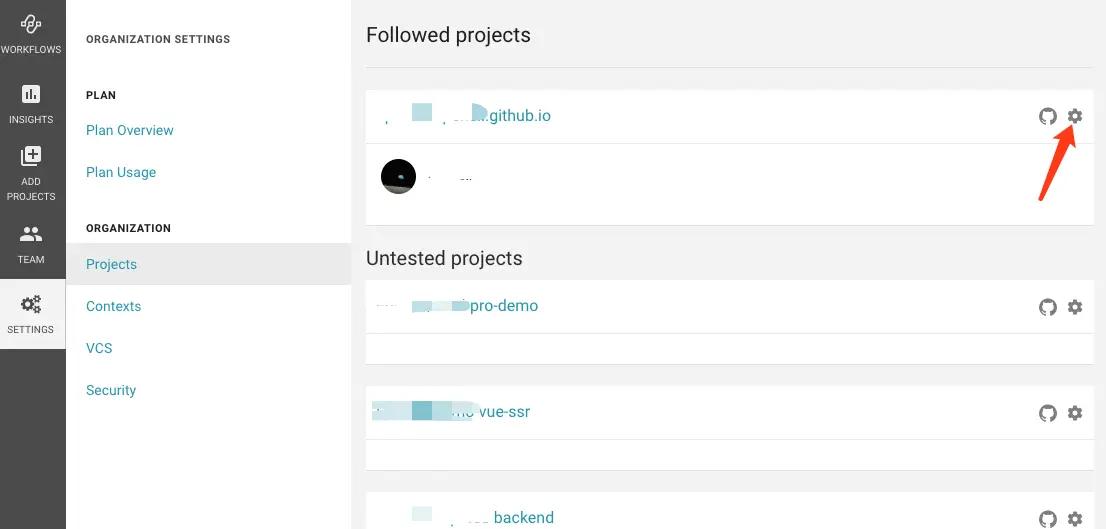The width and height of the screenshot is (1106, 529).
Task: Open GitHub repo for github.io project
Action: [x=1048, y=116]
